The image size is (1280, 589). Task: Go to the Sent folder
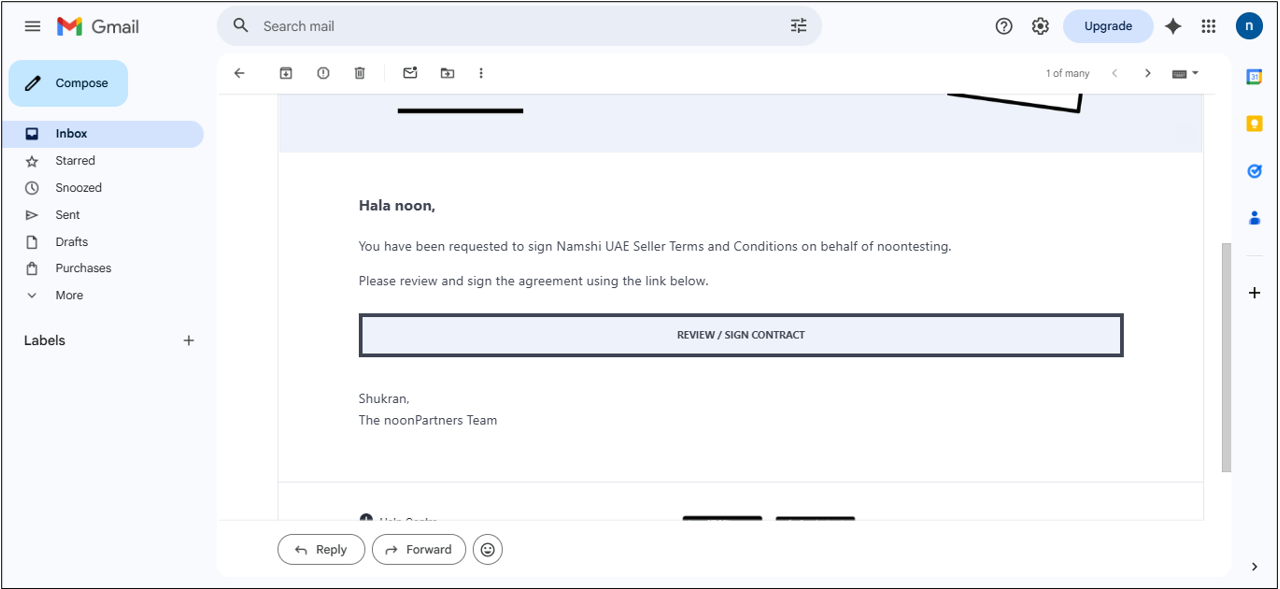[68, 214]
